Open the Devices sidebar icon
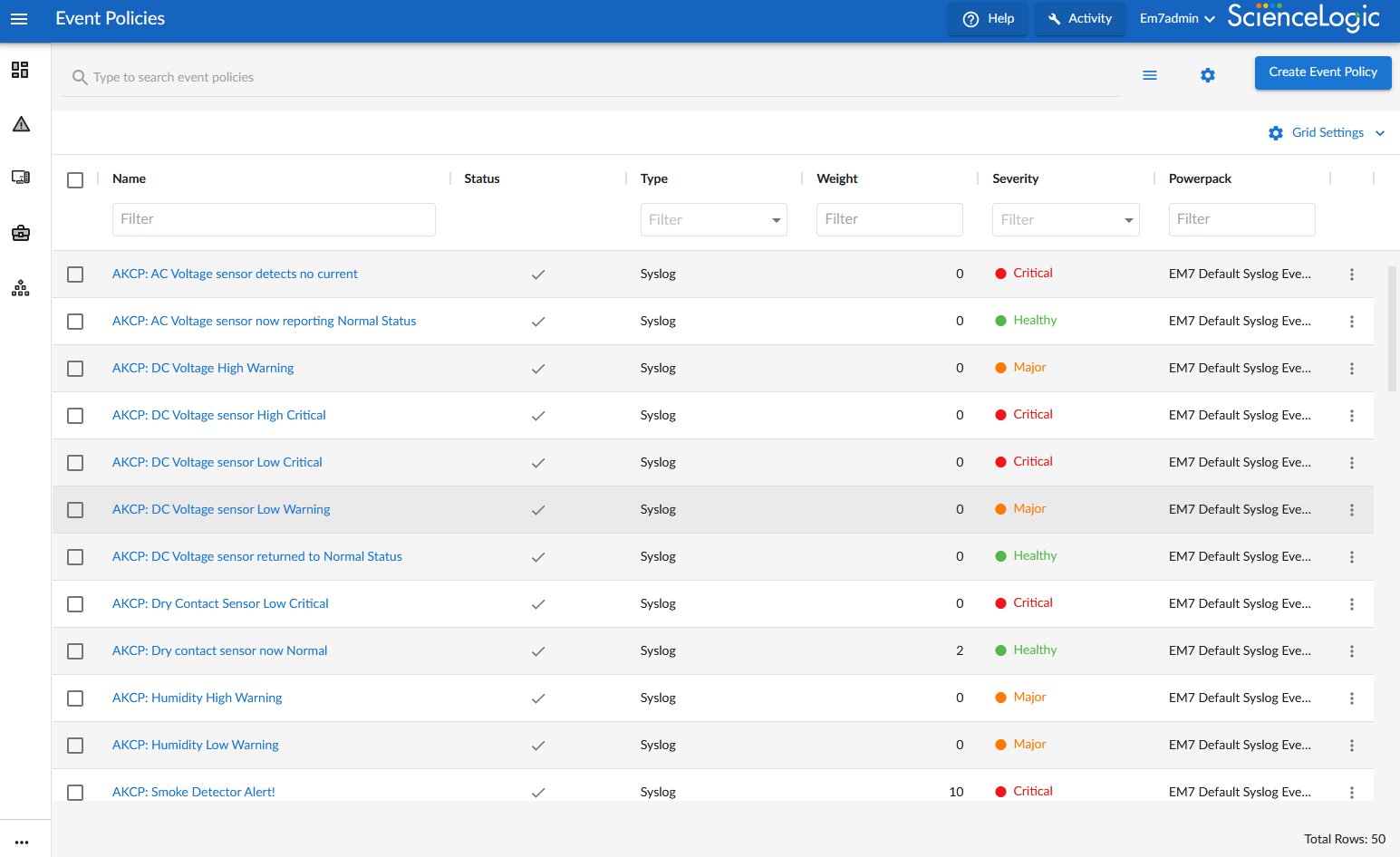Image resolution: width=1400 pixels, height=857 pixels. 21,178
